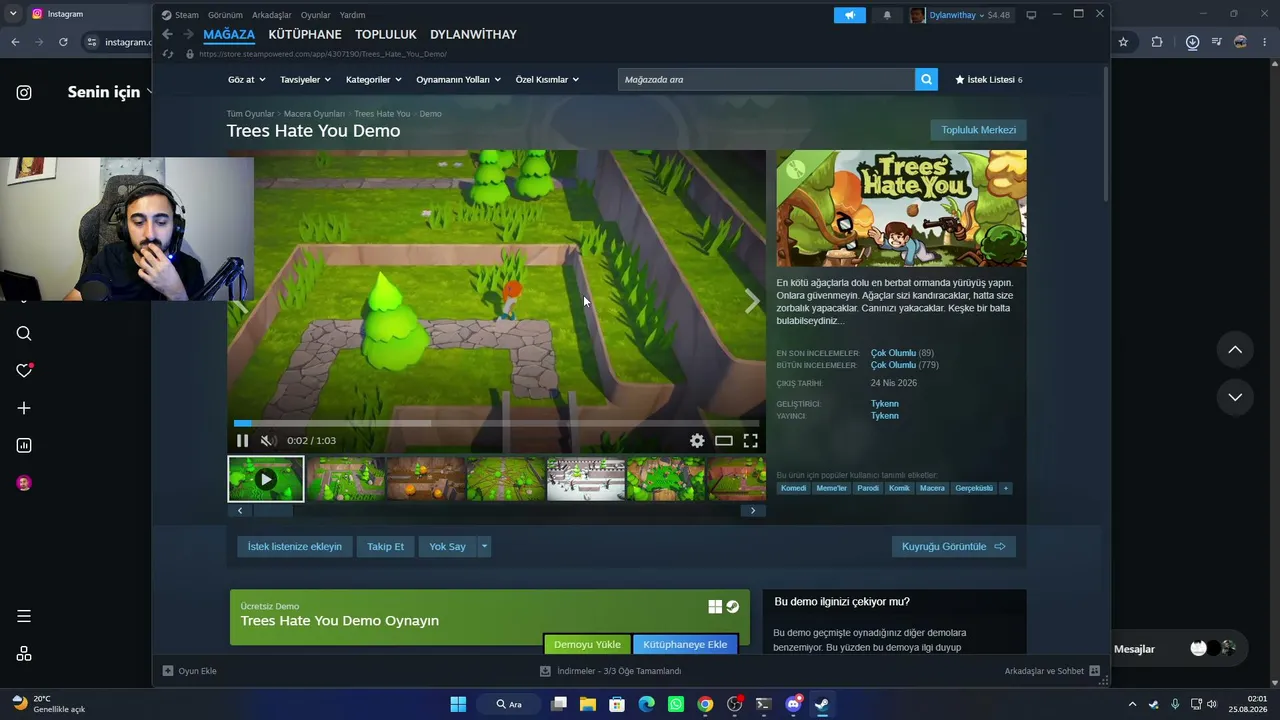This screenshot has width=1280, height=720.
Task: Open Instagram notifications heart icon
Action: (x=24, y=371)
